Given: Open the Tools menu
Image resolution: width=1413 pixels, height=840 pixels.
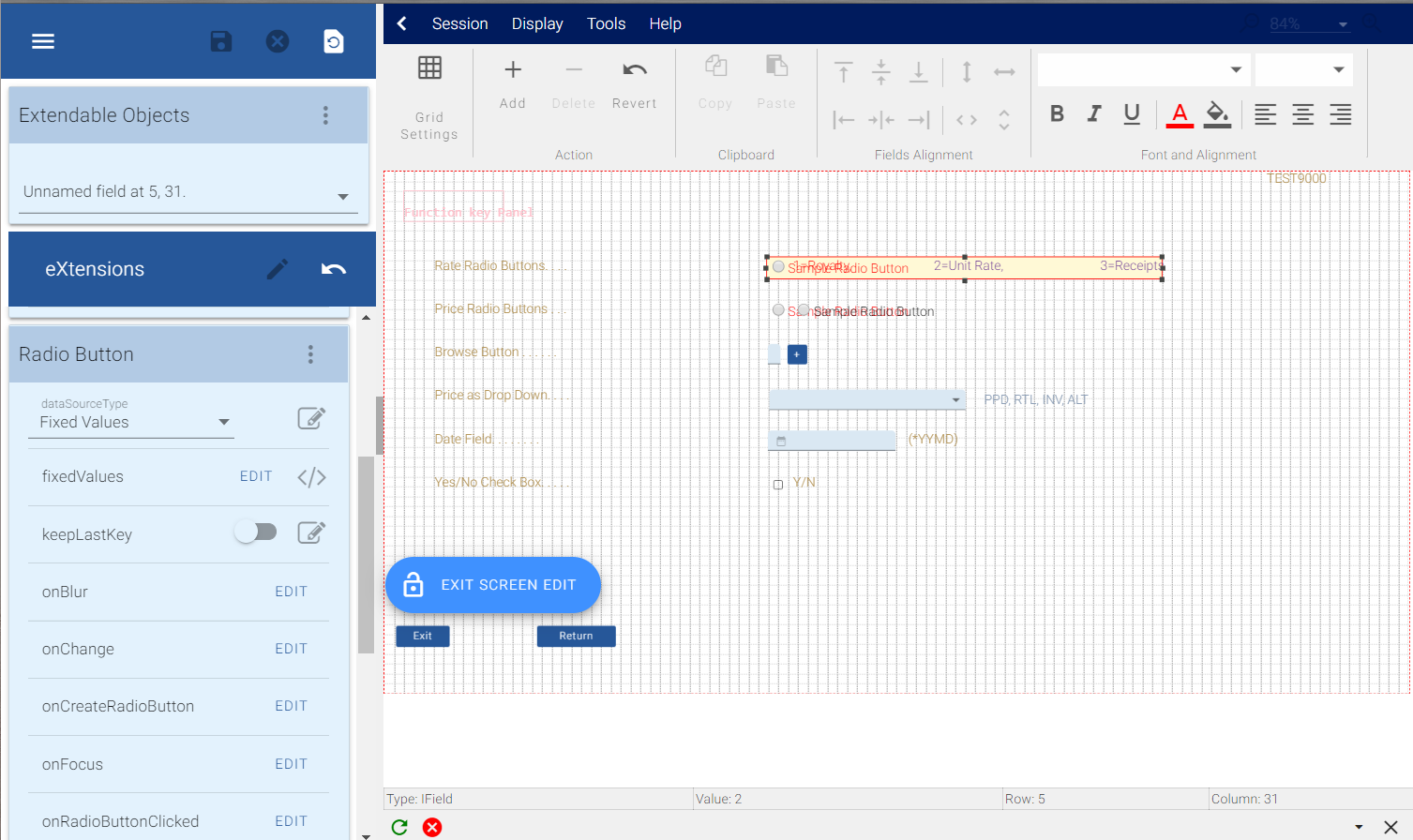Looking at the screenshot, I should coord(606,23).
